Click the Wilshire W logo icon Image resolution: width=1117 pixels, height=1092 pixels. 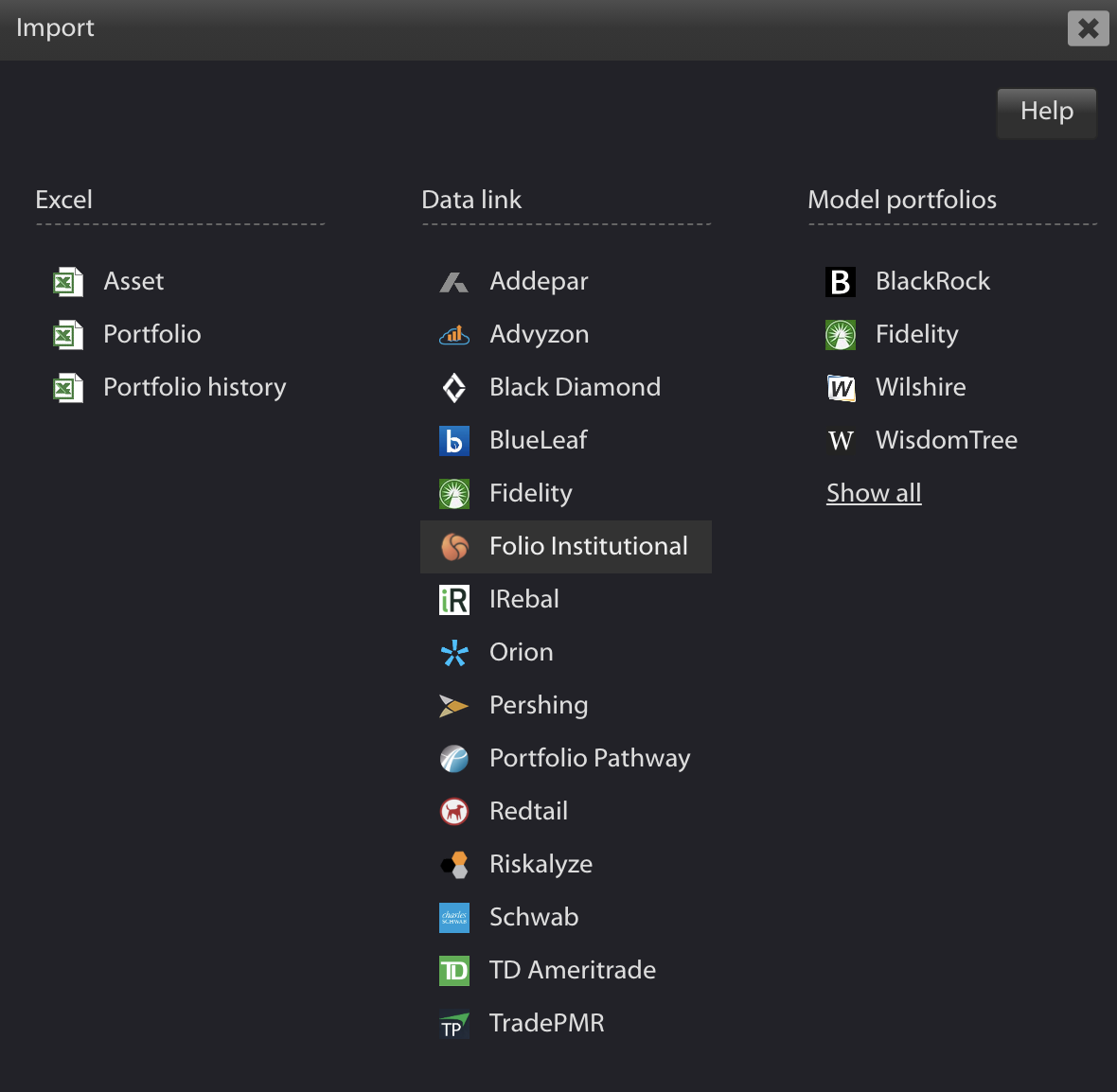(x=840, y=388)
